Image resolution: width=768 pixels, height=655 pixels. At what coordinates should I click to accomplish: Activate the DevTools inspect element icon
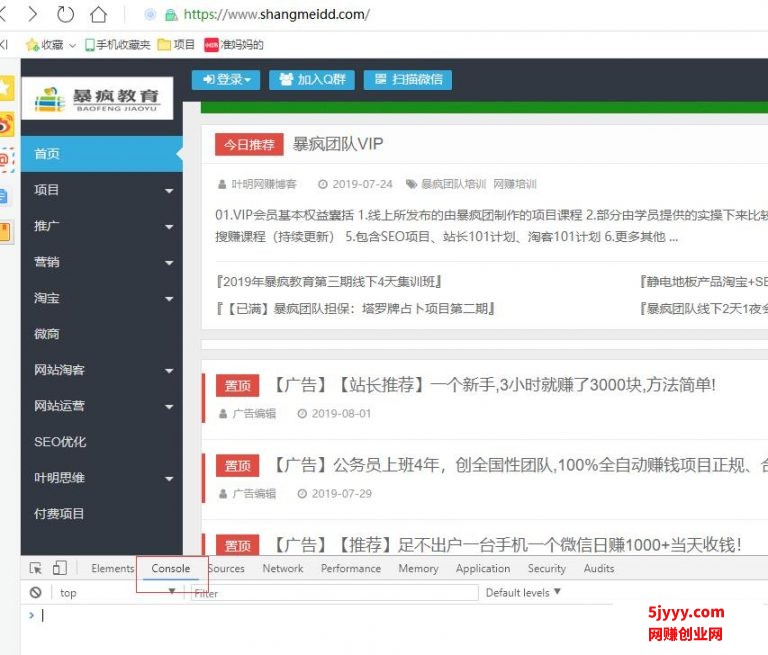pyautogui.click(x=36, y=568)
